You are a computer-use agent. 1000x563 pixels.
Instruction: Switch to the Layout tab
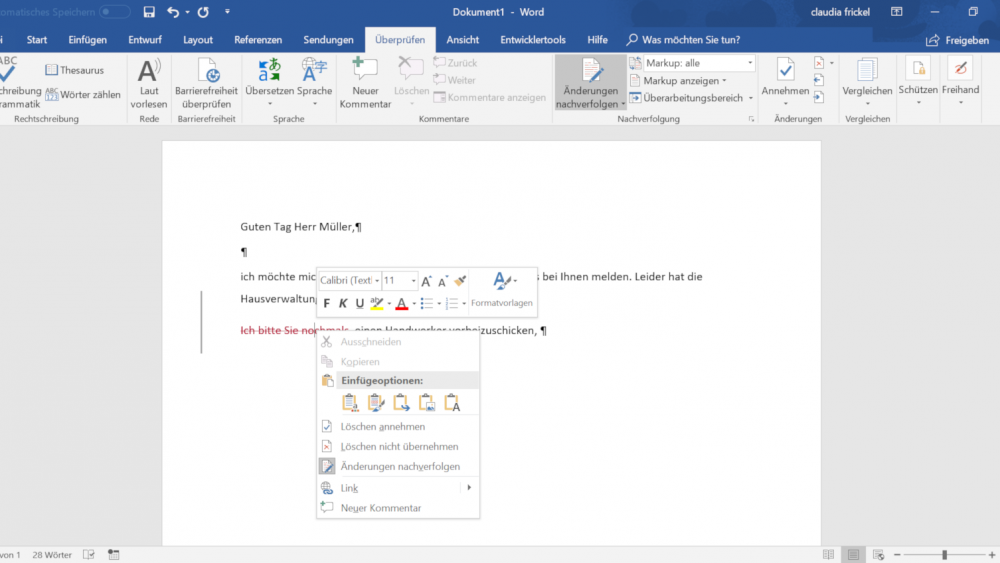[x=198, y=40]
